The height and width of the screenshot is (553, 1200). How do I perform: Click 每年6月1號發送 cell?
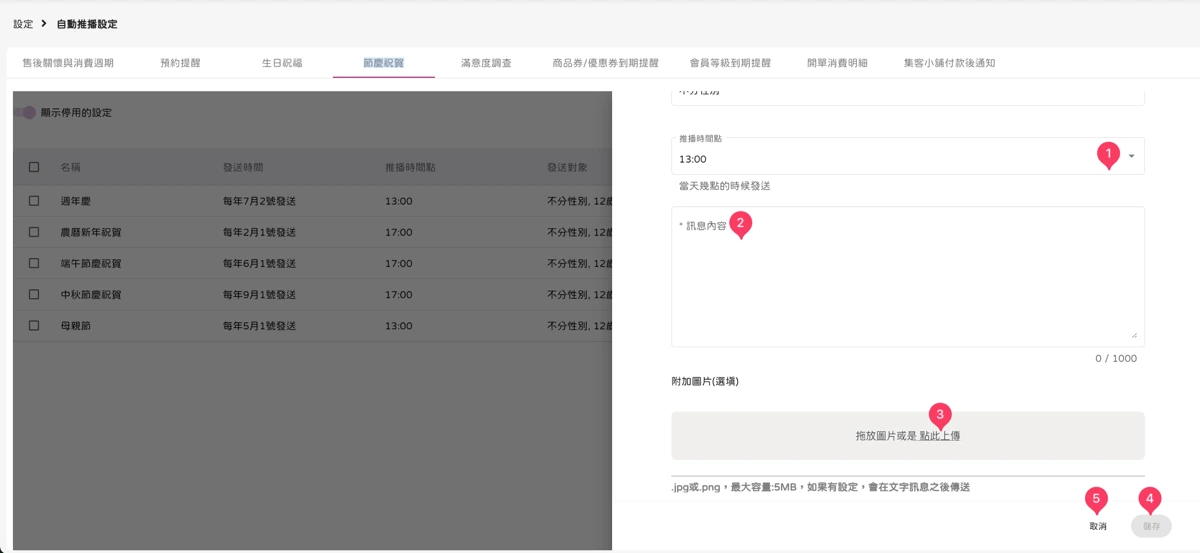tap(259, 263)
